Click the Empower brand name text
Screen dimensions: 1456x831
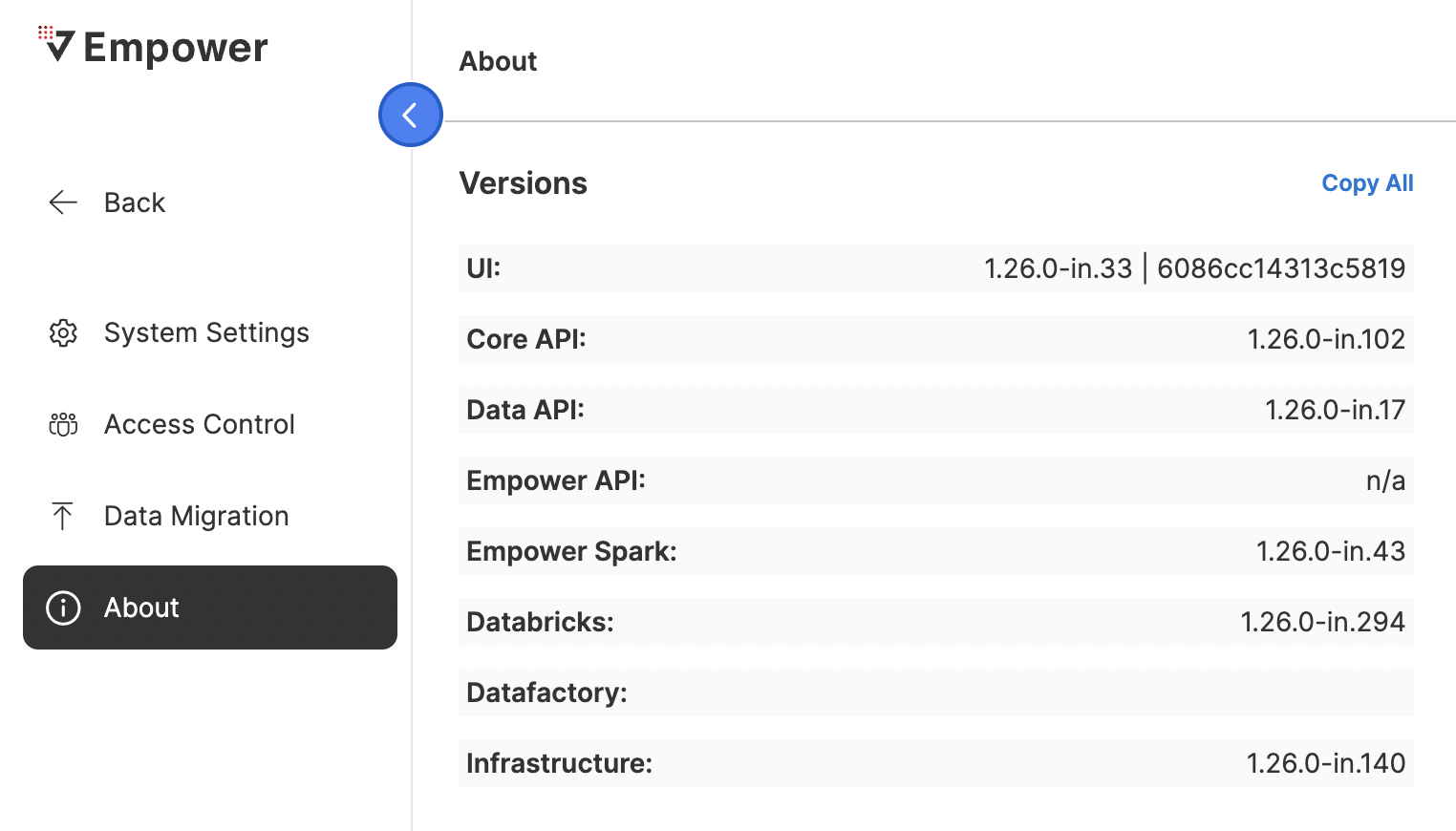(176, 48)
